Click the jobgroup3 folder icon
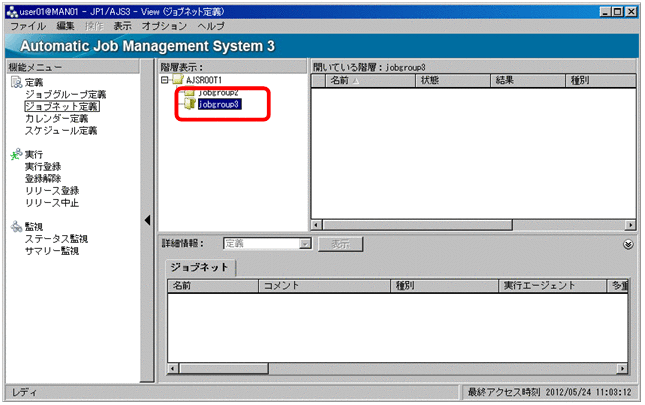 point(190,104)
